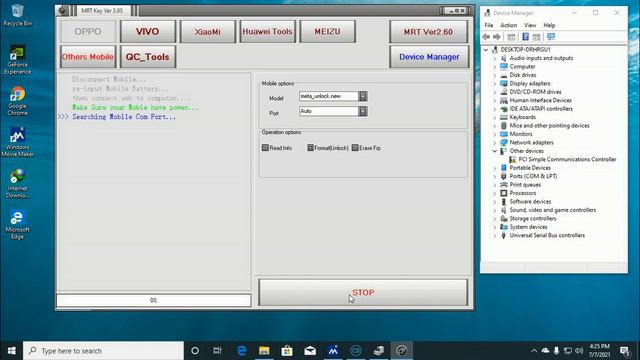
Task: Expand the Network adapters node
Action: (495, 142)
